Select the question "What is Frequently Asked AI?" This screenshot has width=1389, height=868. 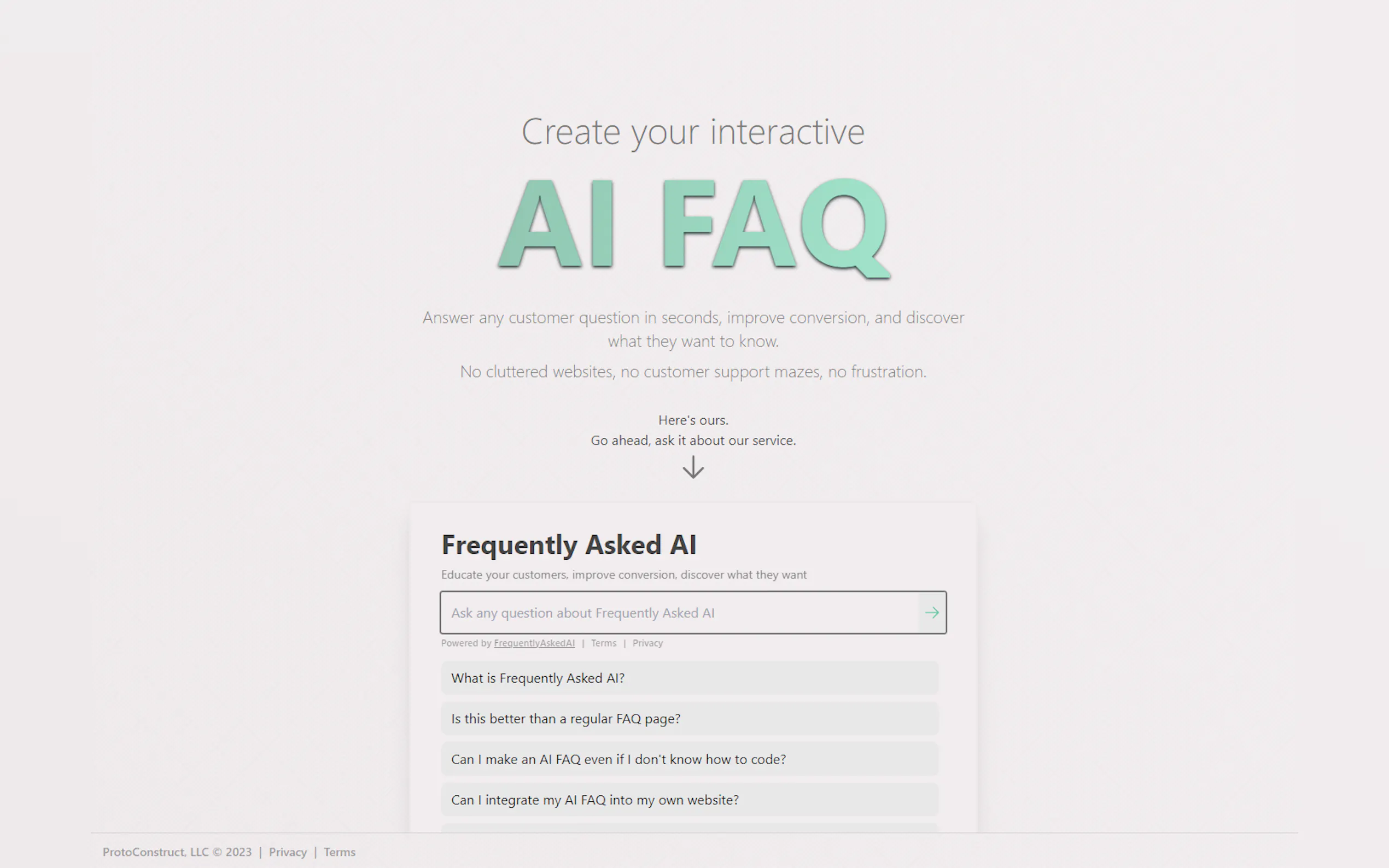coord(688,678)
